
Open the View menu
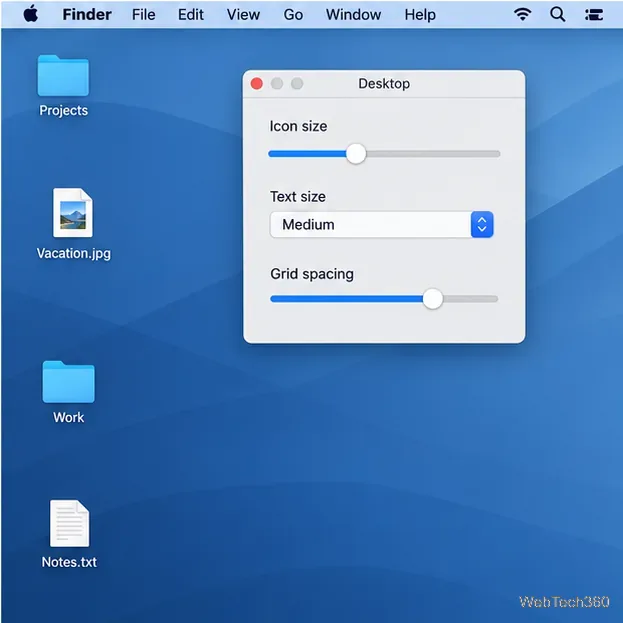(x=243, y=15)
